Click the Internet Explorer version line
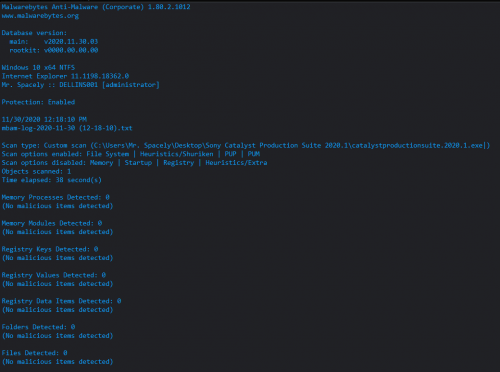The width and height of the screenshot is (500, 372). tap(65, 76)
